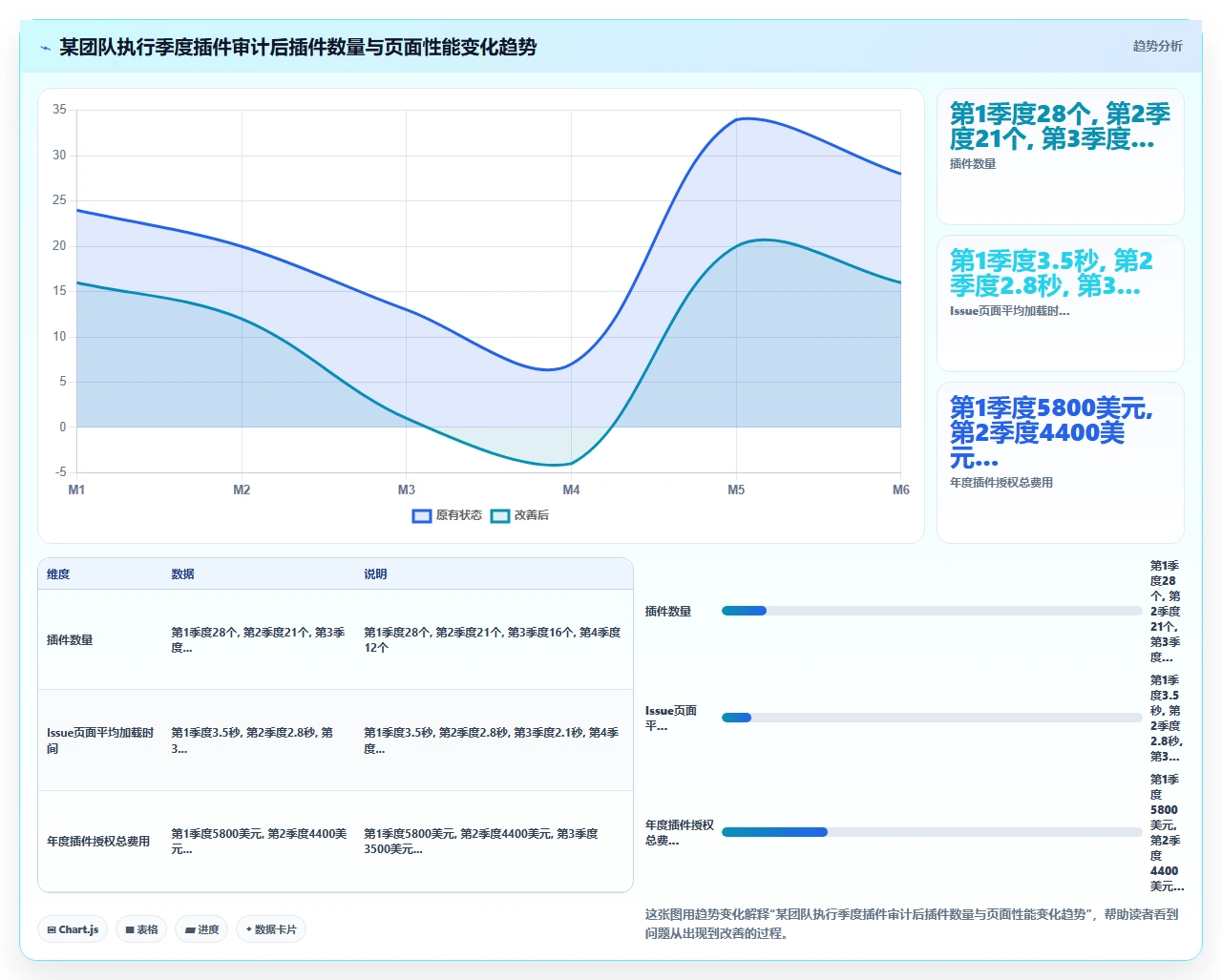
Task: Click the 插件数量 progress bar
Action: 932,611
